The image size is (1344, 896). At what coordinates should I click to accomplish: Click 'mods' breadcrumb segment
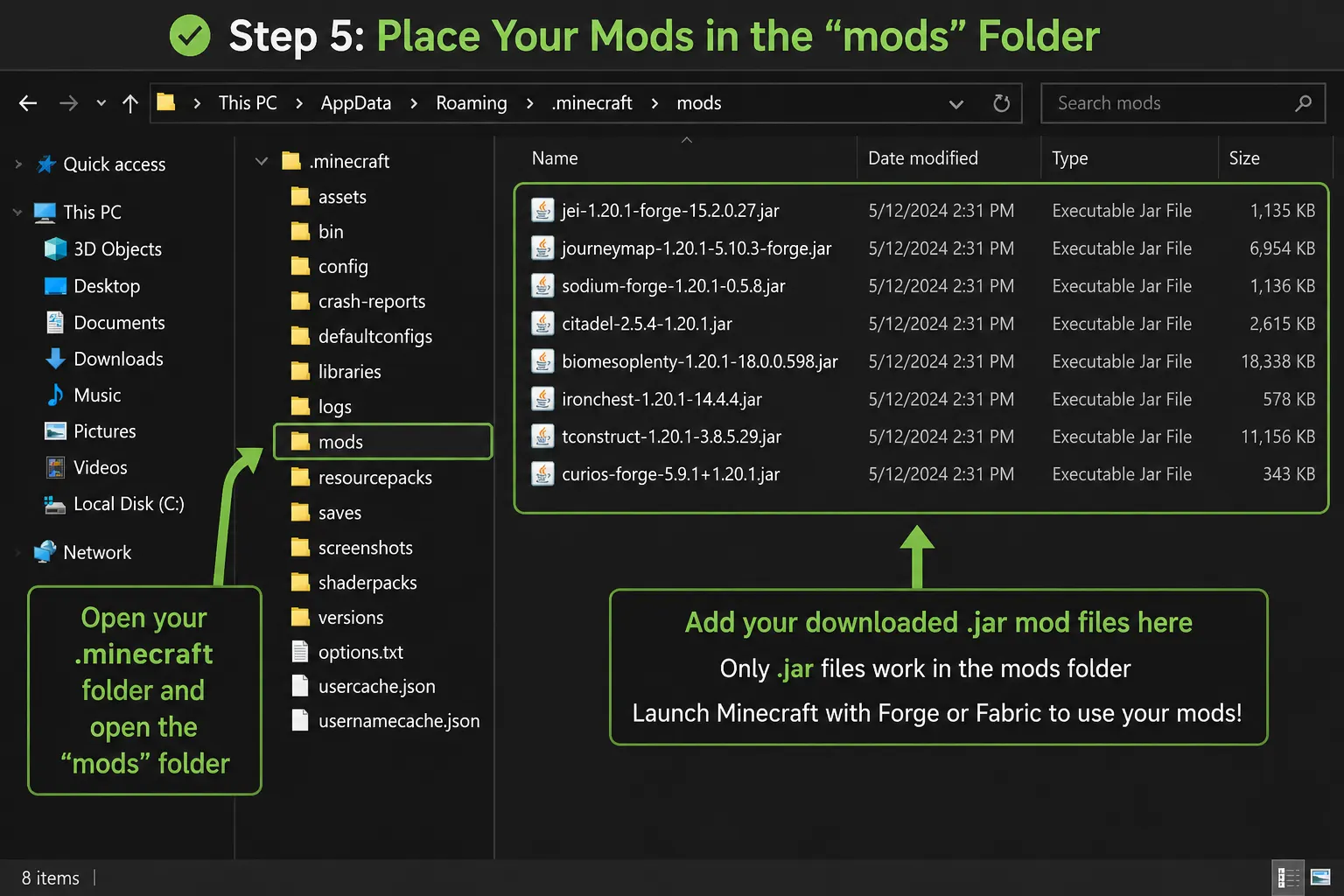tap(699, 103)
